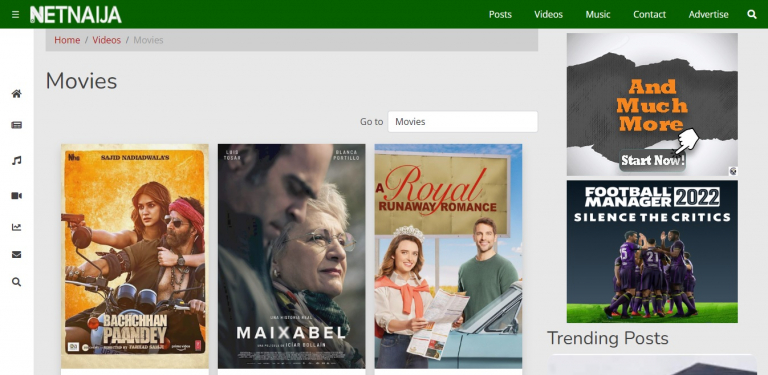The width and height of the screenshot is (768, 375).
Task: Click the Movies breadcrumb text
Action: coord(148,40)
